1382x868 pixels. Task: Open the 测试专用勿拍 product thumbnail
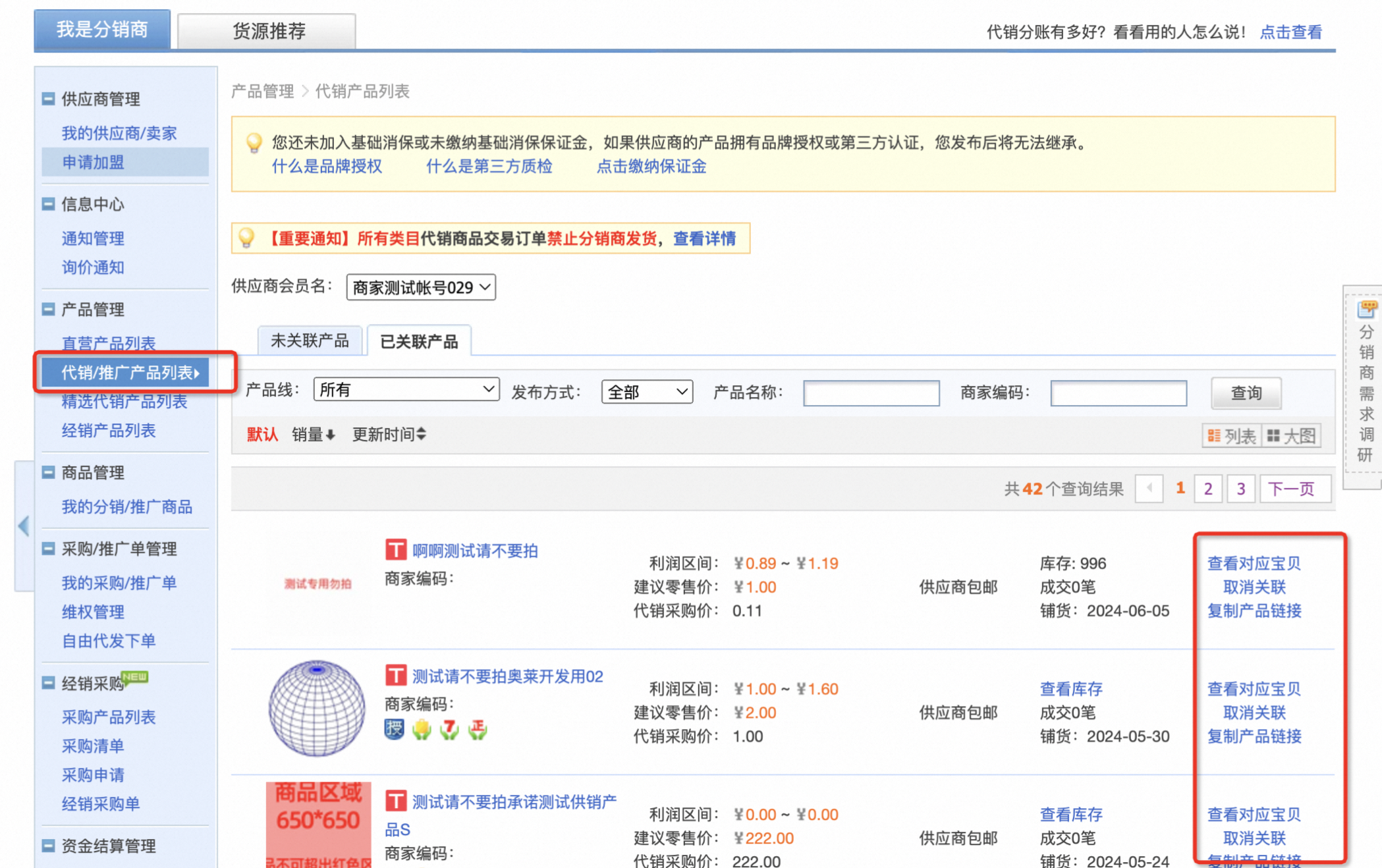pyautogui.click(x=318, y=583)
